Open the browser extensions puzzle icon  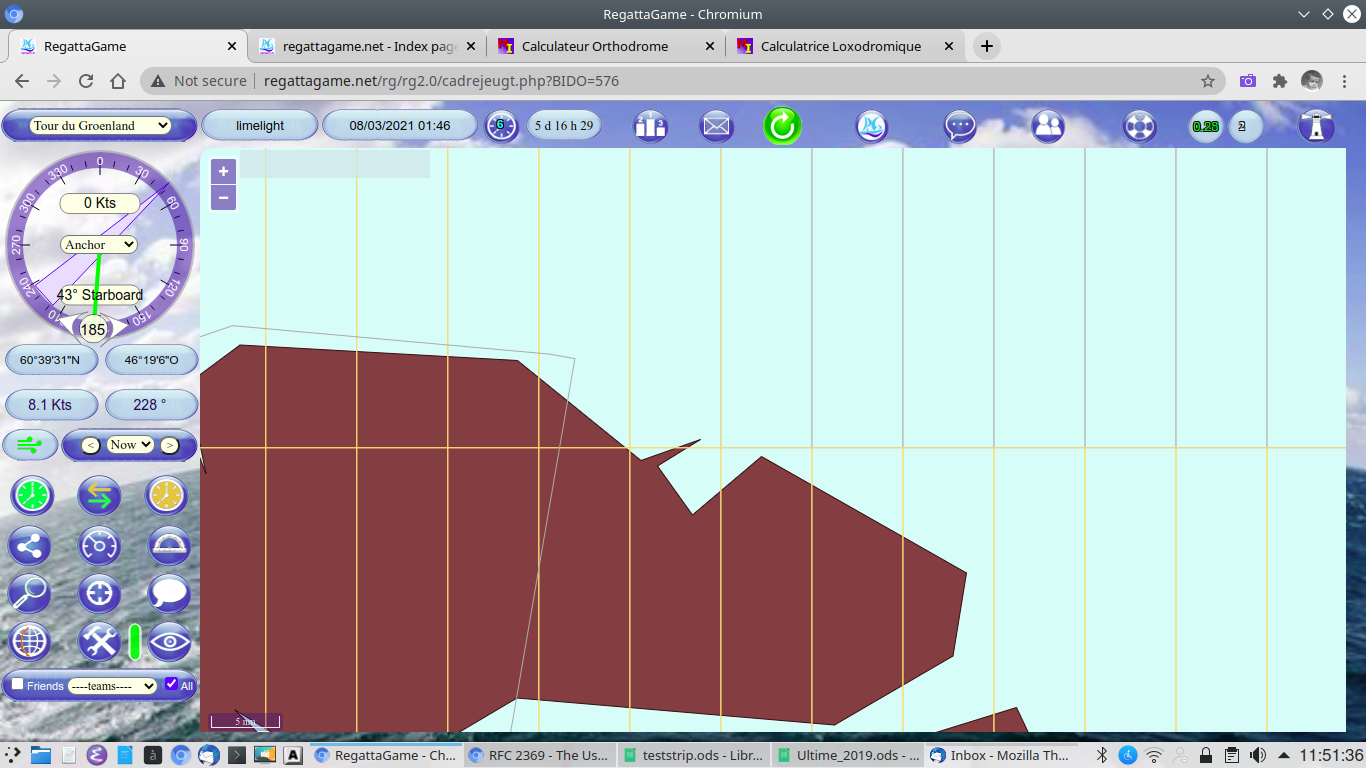pyautogui.click(x=1279, y=81)
